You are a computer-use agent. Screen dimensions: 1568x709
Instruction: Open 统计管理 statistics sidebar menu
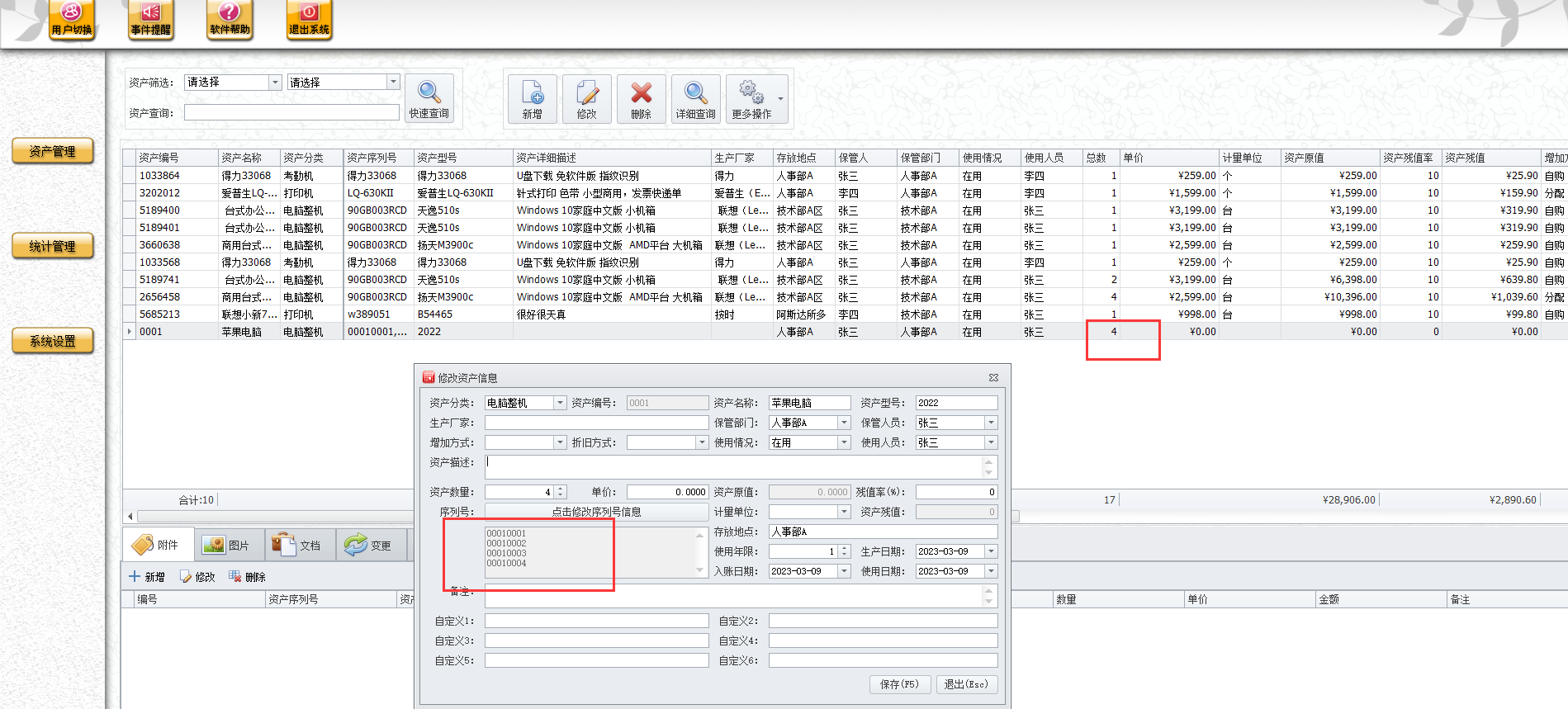click(x=53, y=246)
